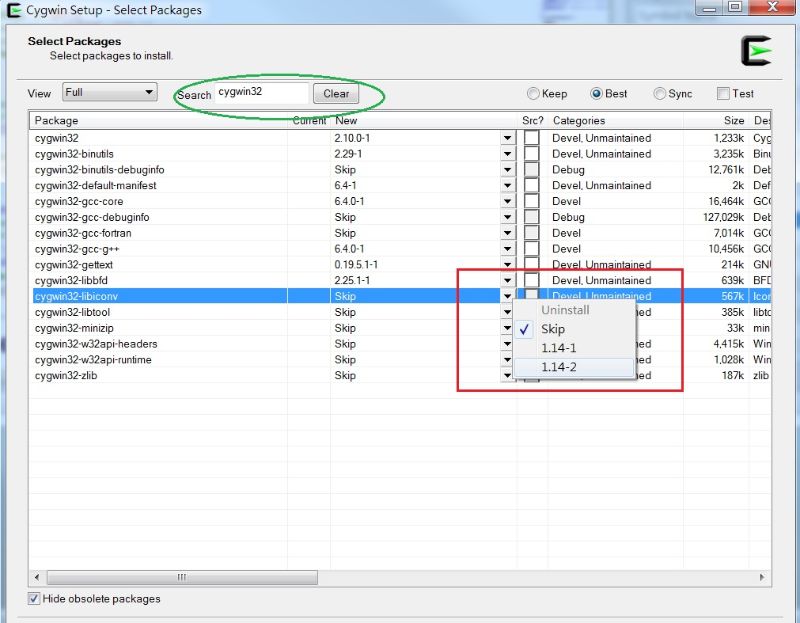Open version dropdown for cygwin32-default-manifest
800x623 pixels.
(x=507, y=185)
